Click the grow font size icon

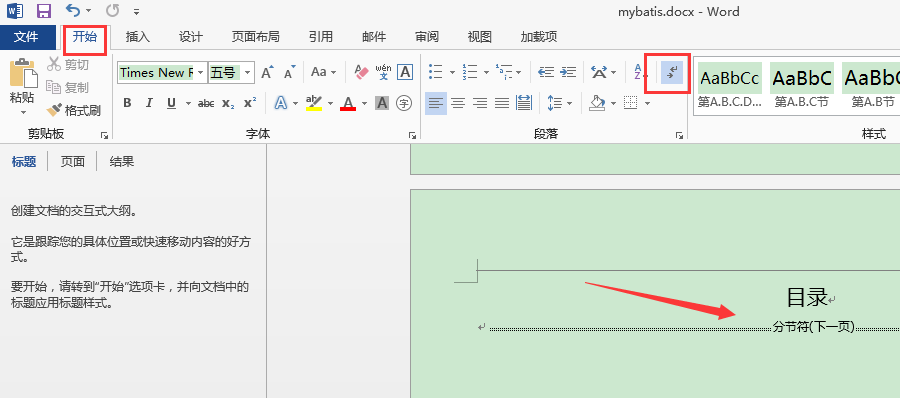(x=267, y=72)
